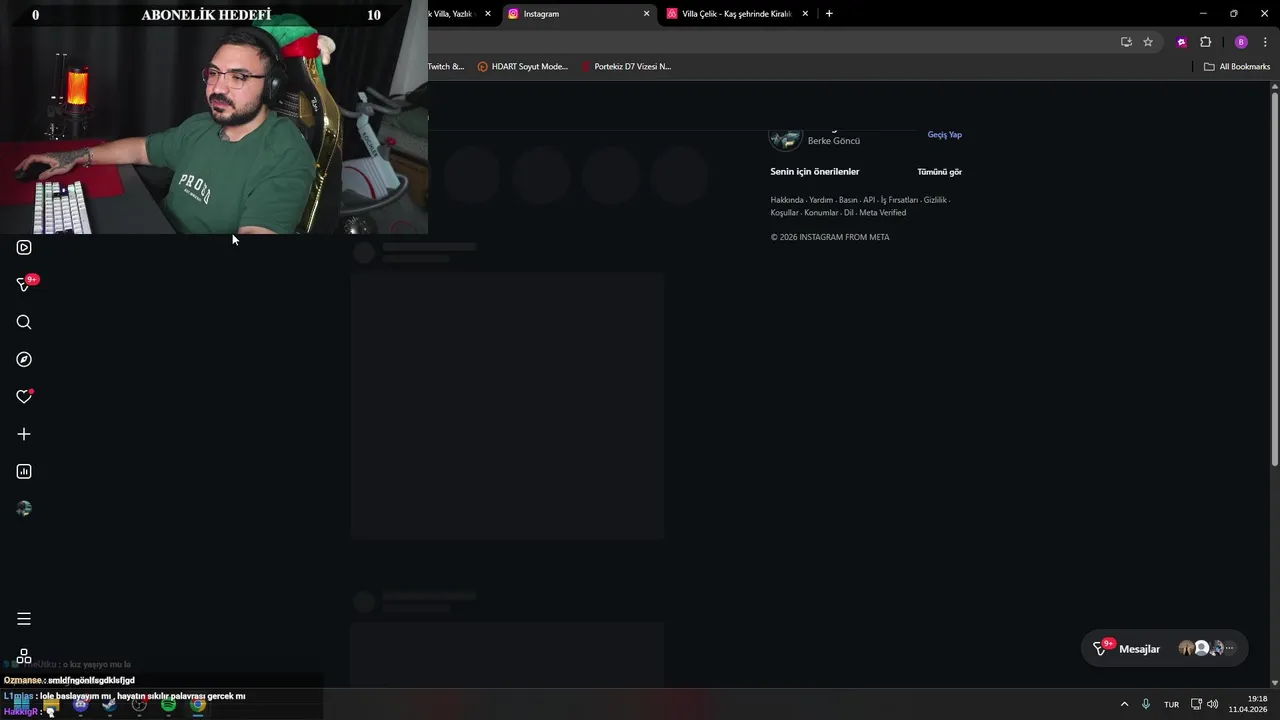Image resolution: width=1280 pixels, height=720 pixels.
Task: Click the Create plus icon
Action: [24, 434]
